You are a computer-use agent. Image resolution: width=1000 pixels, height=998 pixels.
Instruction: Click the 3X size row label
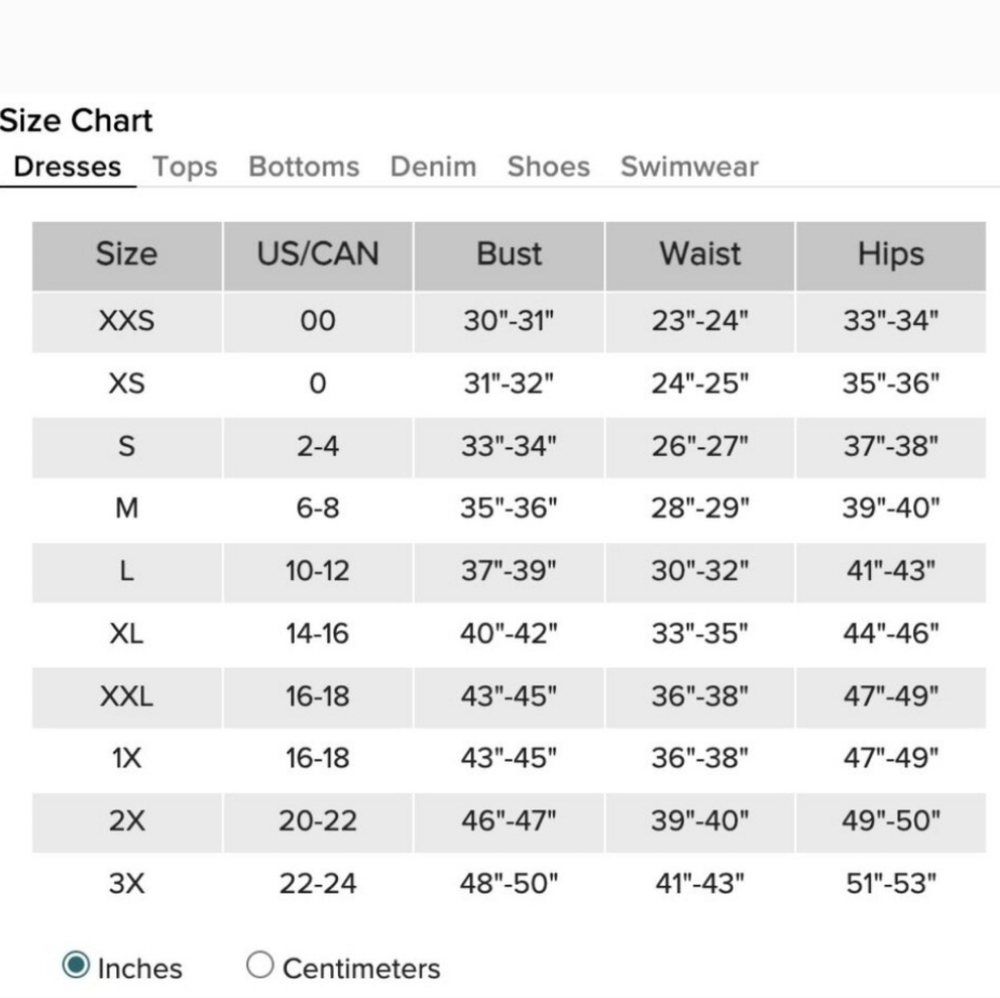click(127, 883)
